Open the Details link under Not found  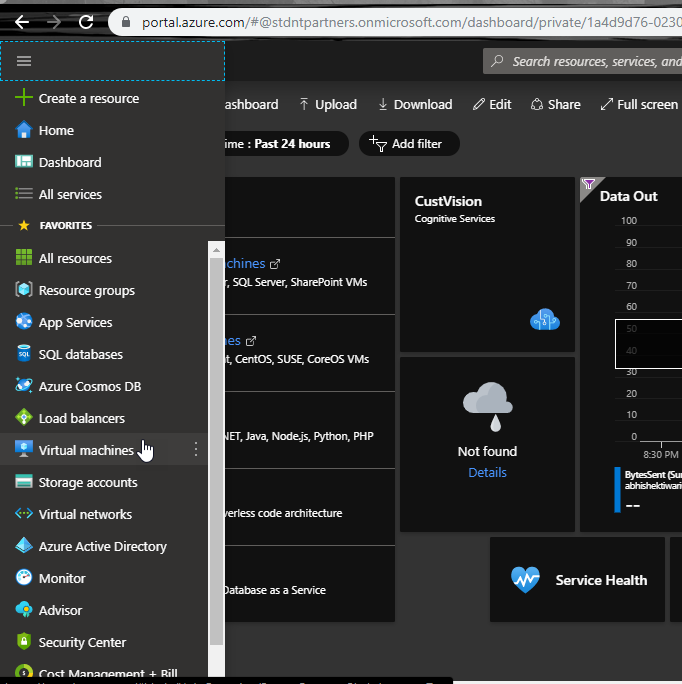[487, 472]
